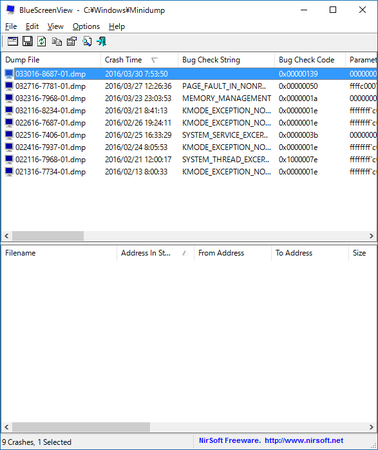The image size is (378, 450).
Task: Click the Size column header
Action: [x=362, y=253]
